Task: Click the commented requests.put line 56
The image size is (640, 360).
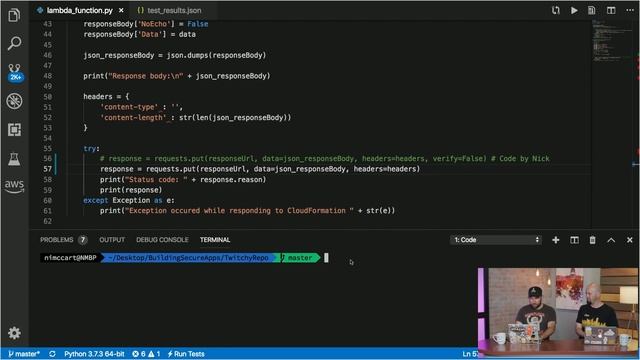Action: (x=325, y=159)
